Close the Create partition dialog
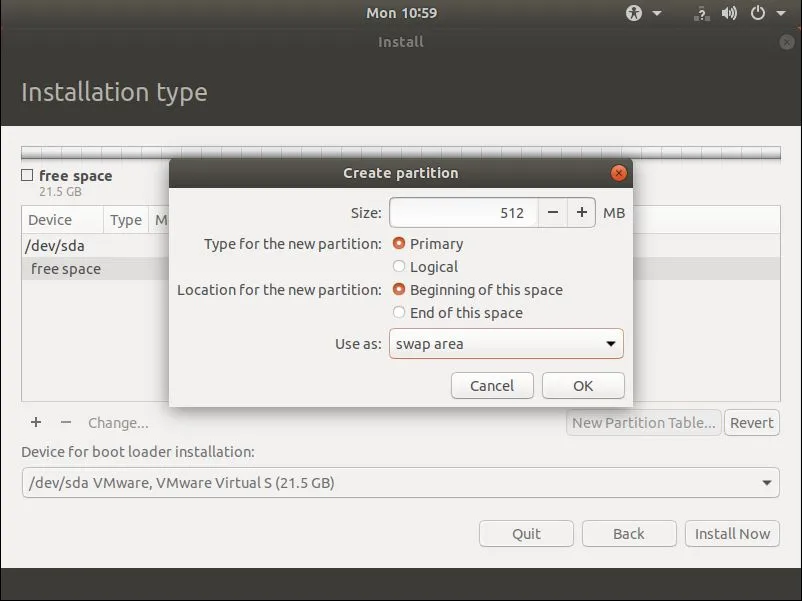Viewport: 802px width, 601px height. [619, 173]
